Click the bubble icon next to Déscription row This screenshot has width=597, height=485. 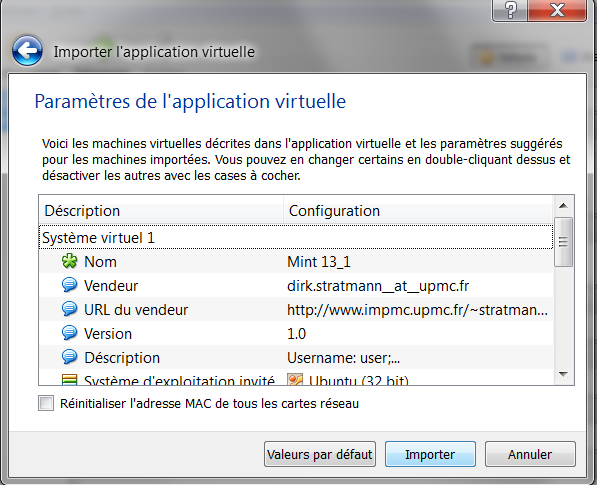tap(69, 357)
